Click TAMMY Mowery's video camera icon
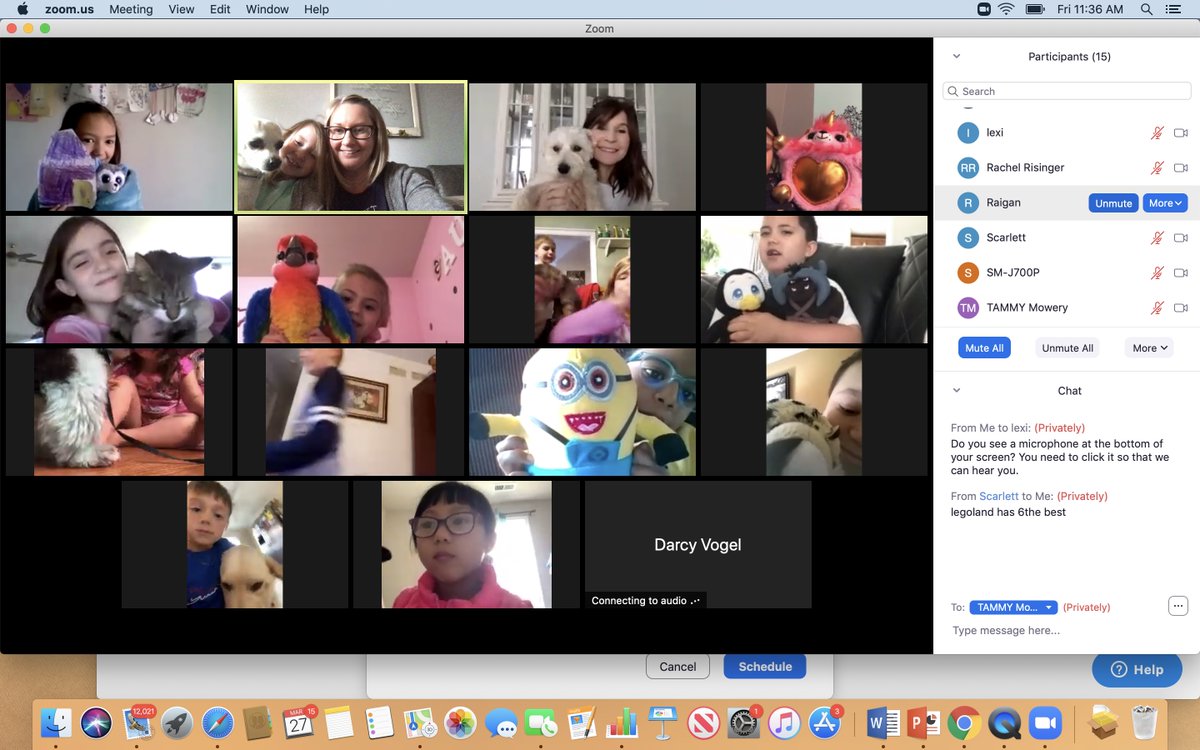 1181,308
